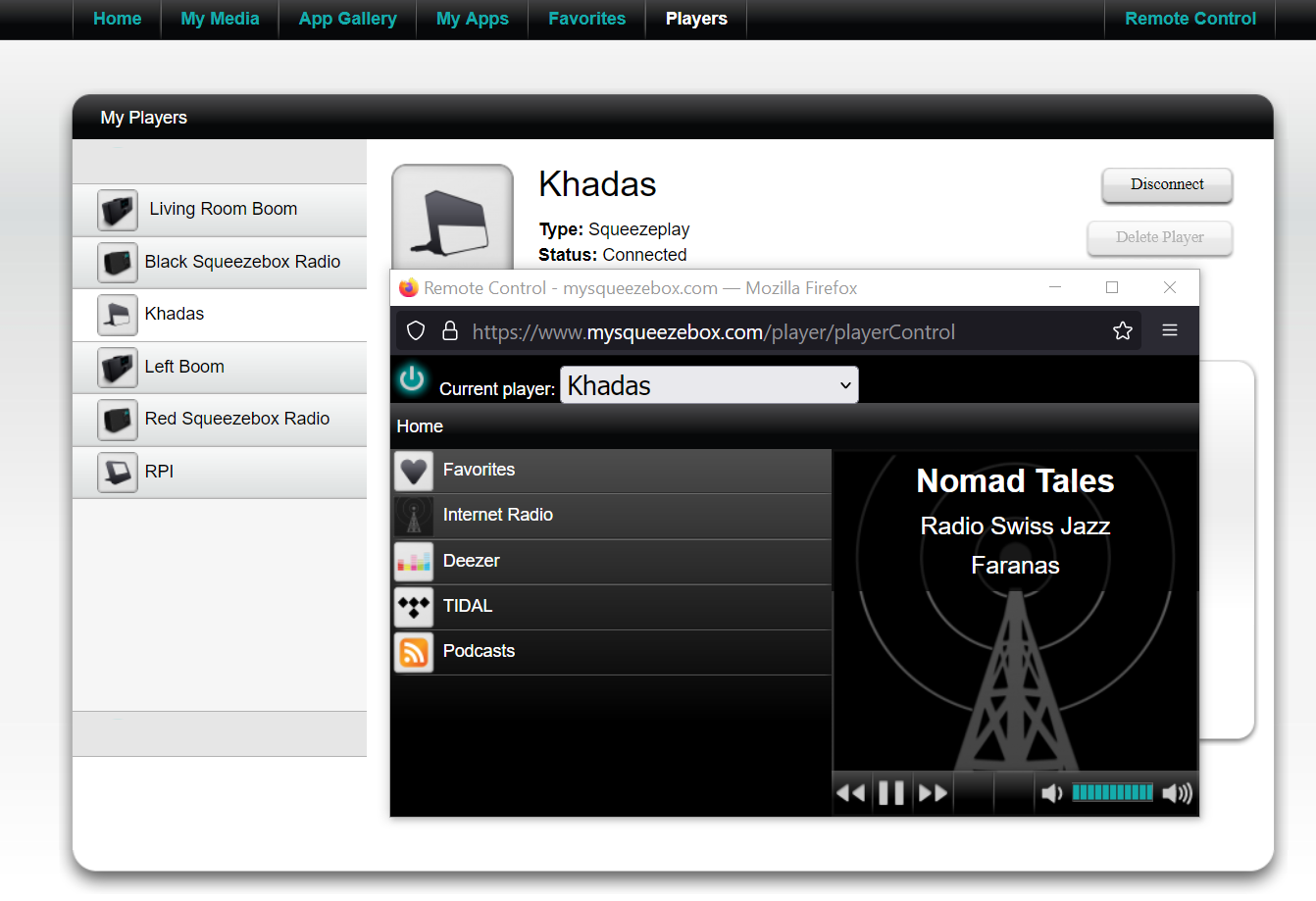
Task: Select the Players tab
Action: click(696, 19)
